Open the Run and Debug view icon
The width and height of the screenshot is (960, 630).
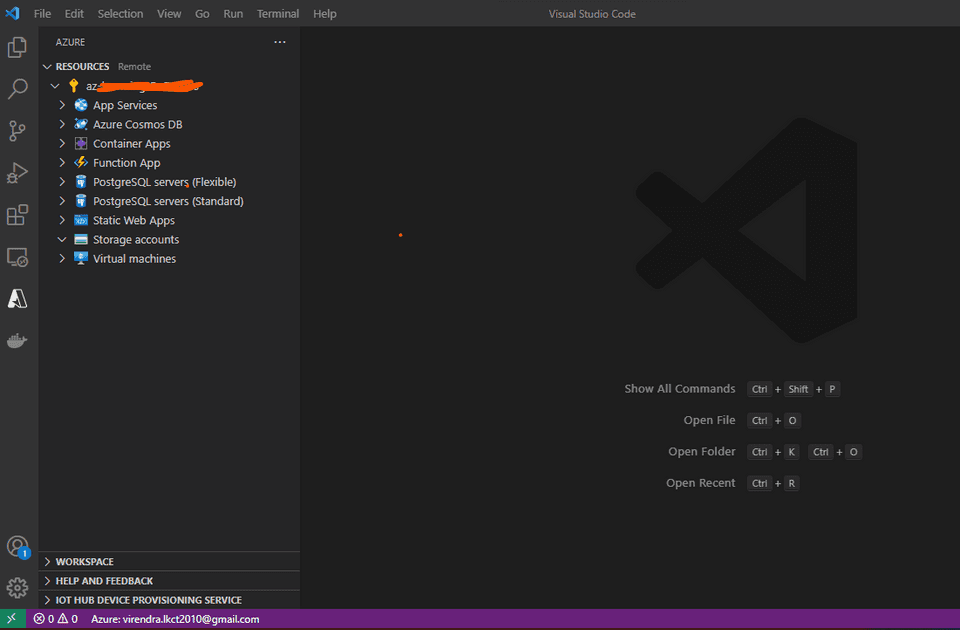pyautogui.click(x=17, y=173)
